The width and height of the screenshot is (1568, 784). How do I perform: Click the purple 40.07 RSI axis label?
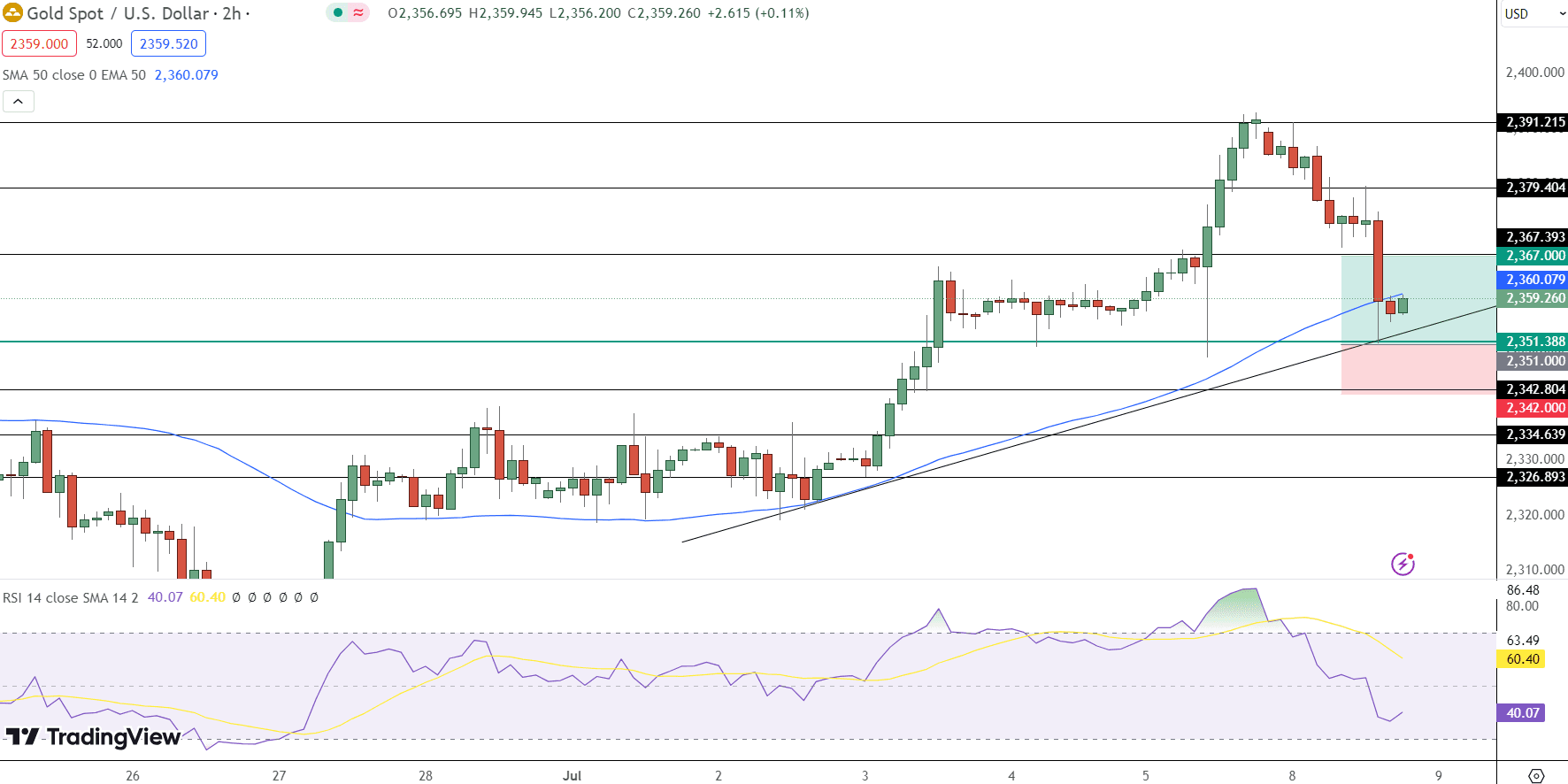click(x=1521, y=713)
